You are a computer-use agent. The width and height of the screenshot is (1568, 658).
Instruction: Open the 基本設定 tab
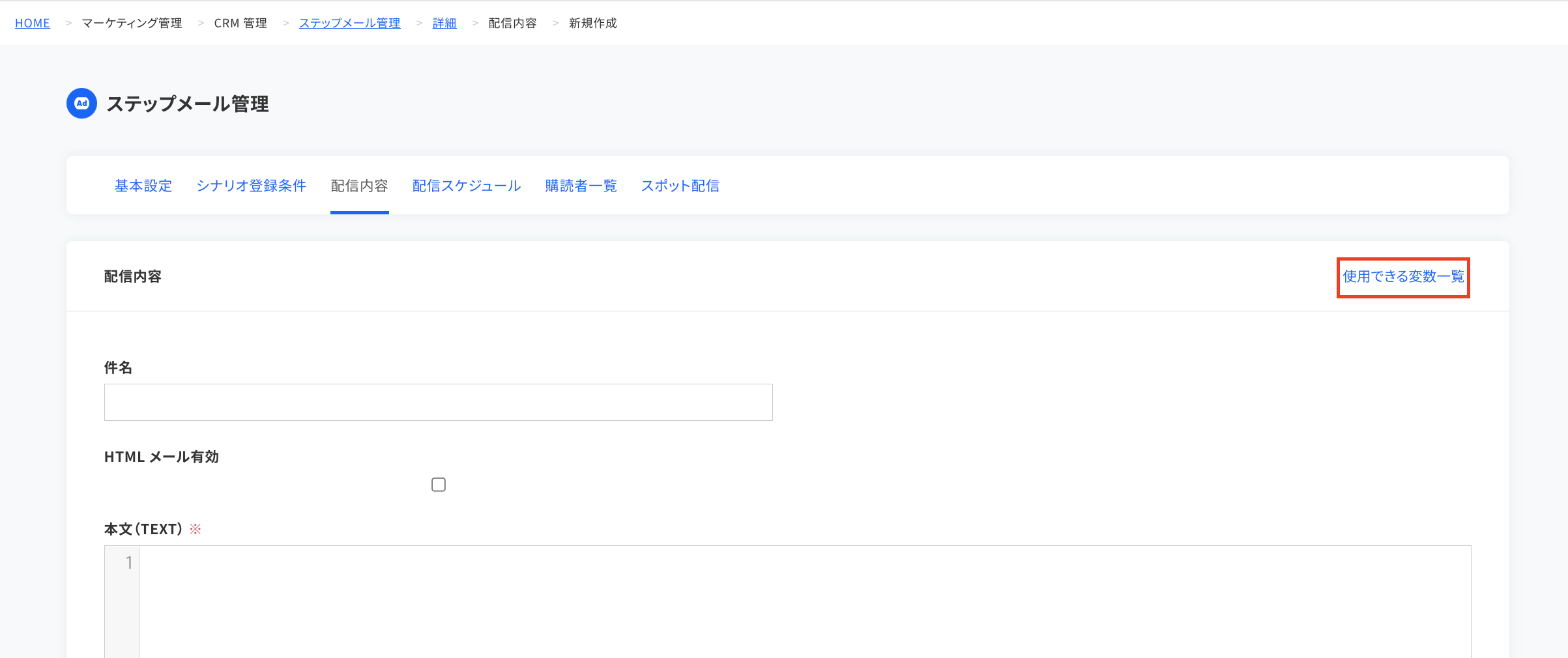click(x=143, y=186)
